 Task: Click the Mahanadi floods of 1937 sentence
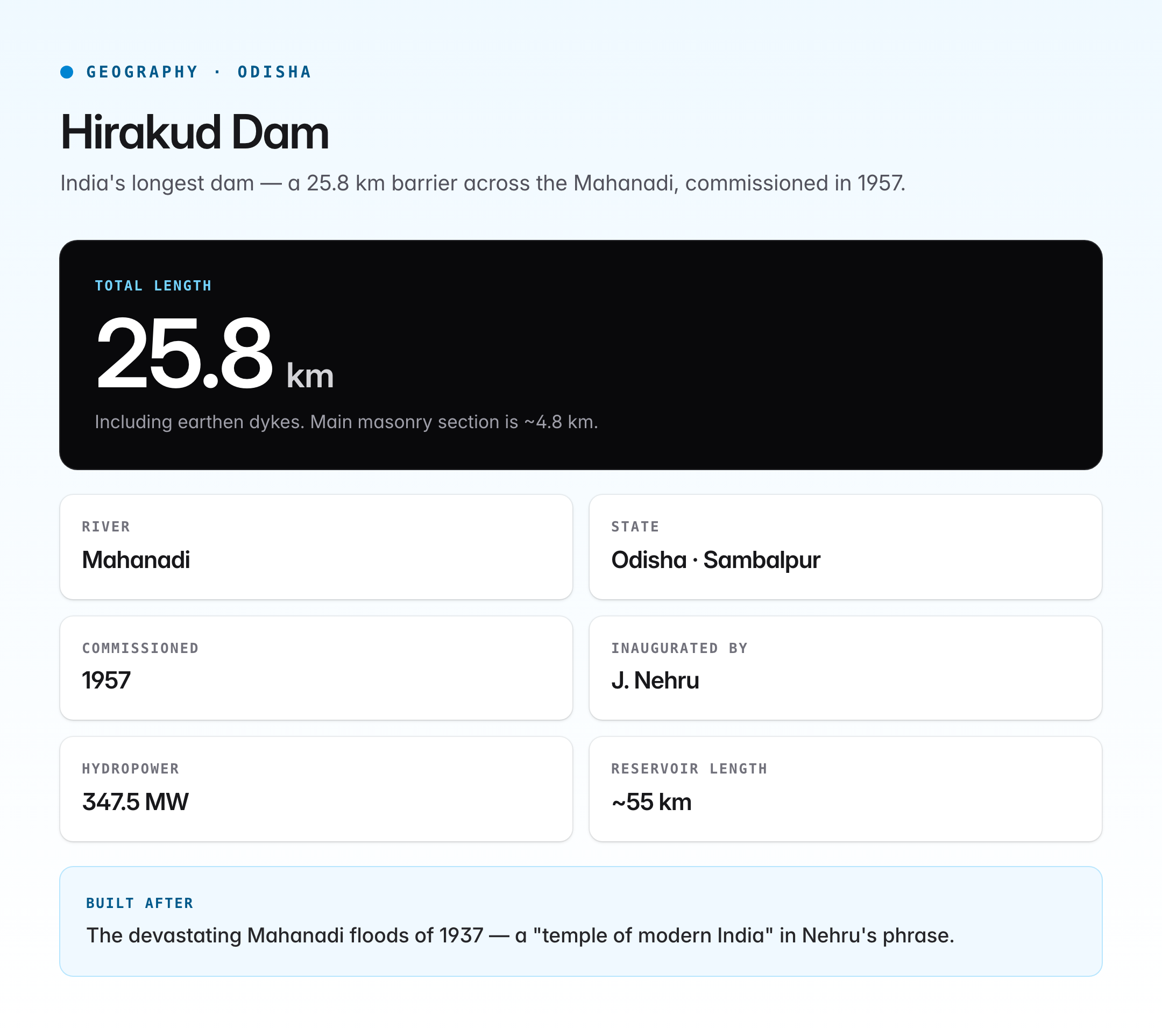[520, 936]
